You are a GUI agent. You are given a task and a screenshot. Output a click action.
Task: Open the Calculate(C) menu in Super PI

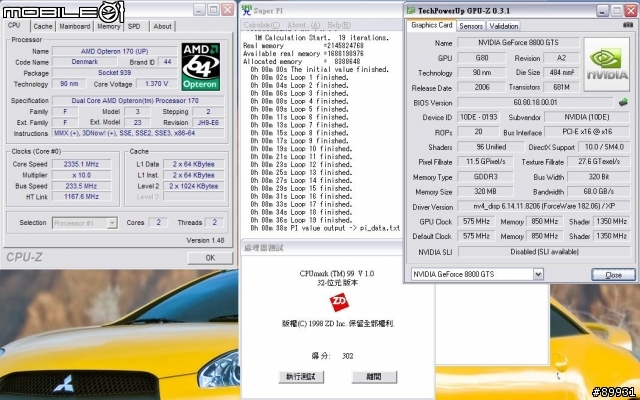pos(262,25)
